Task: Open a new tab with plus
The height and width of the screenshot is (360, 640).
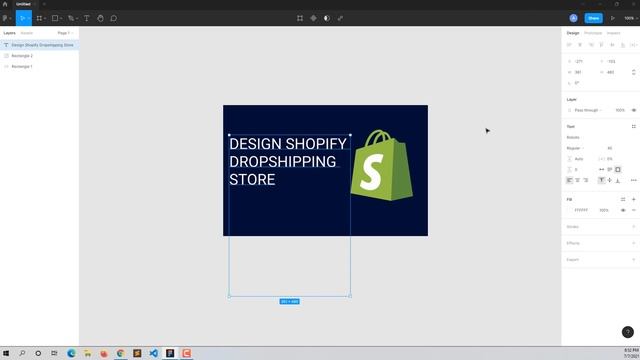Action: point(44,4)
